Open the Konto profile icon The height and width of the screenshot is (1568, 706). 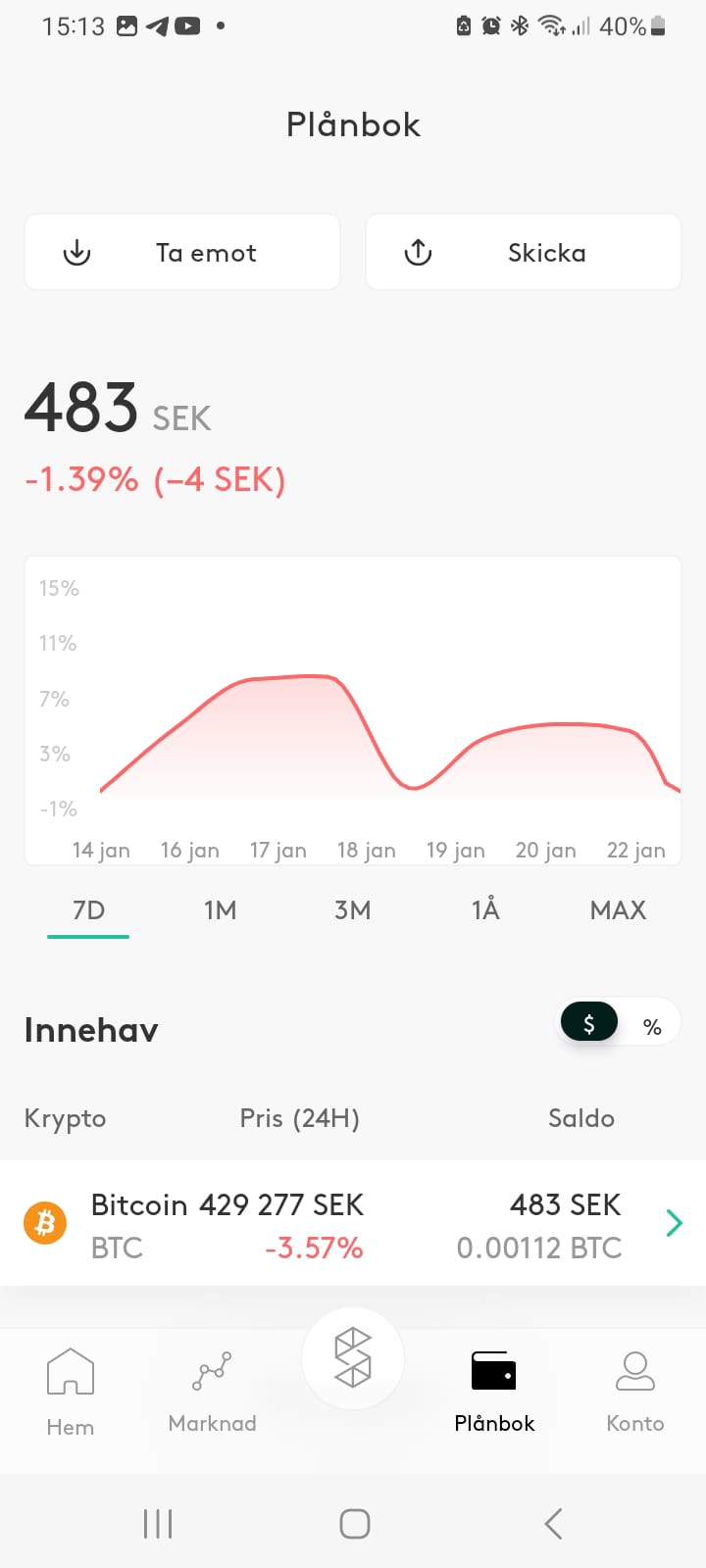634,1372
